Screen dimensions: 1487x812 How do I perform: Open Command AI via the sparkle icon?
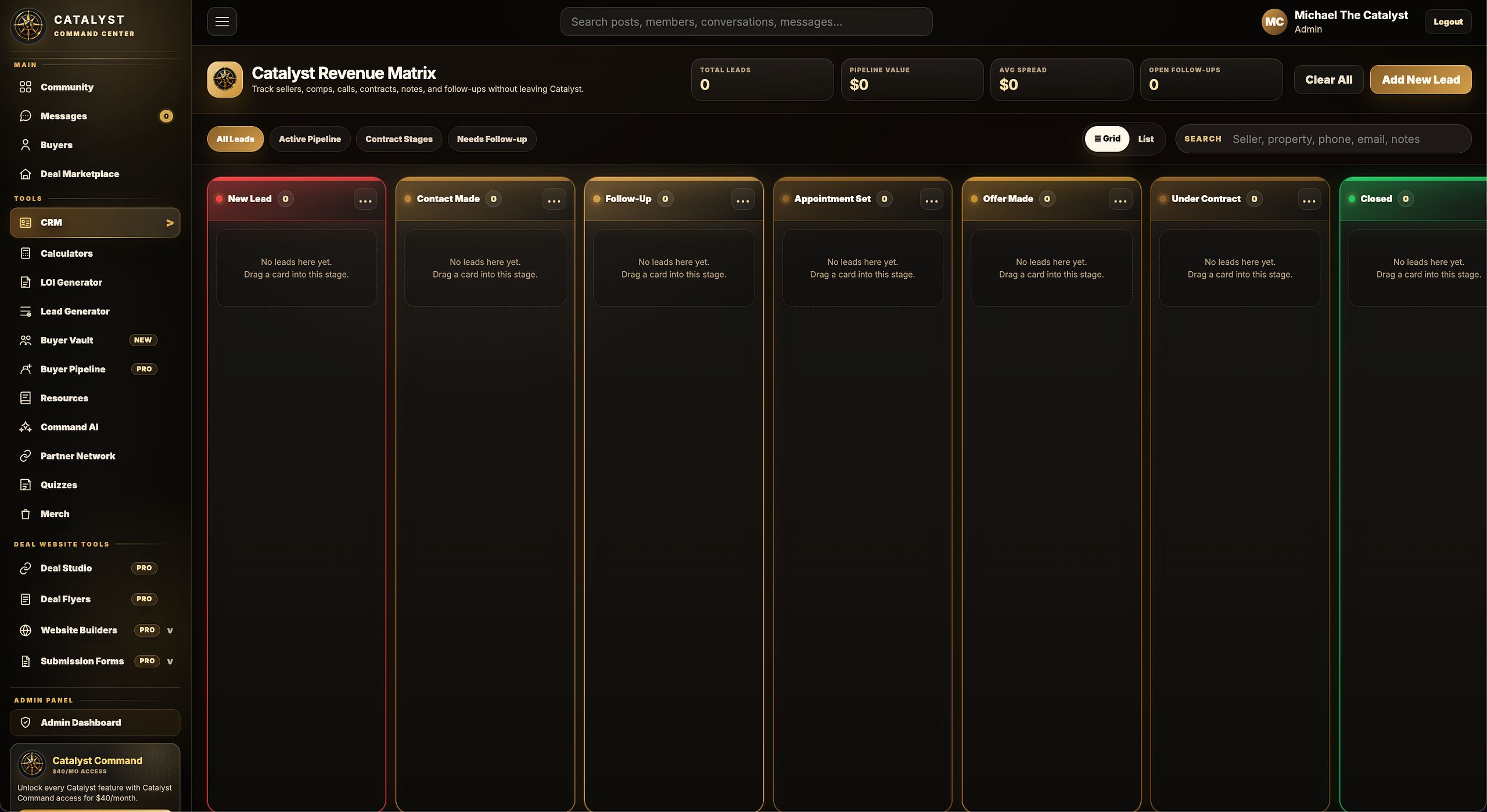25,427
